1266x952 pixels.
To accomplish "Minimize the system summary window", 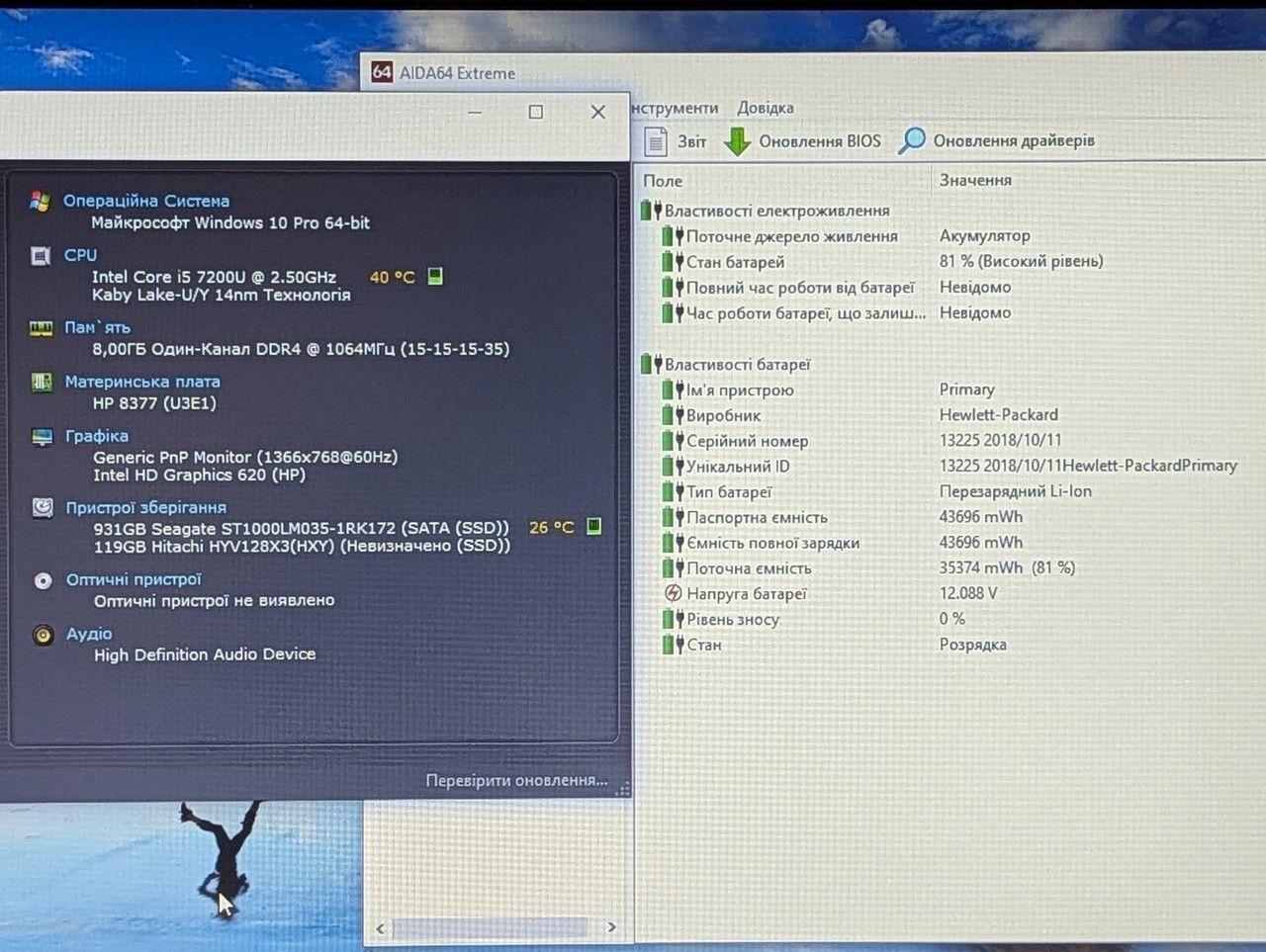I will coord(475,112).
